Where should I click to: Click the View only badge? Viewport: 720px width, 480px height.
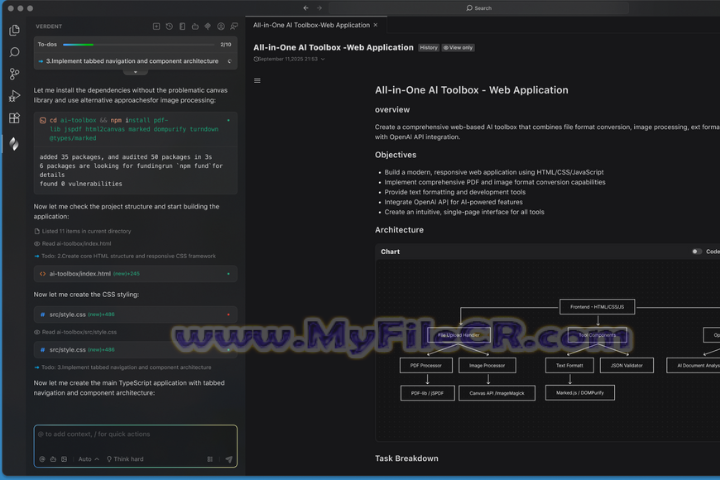click(x=458, y=48)
